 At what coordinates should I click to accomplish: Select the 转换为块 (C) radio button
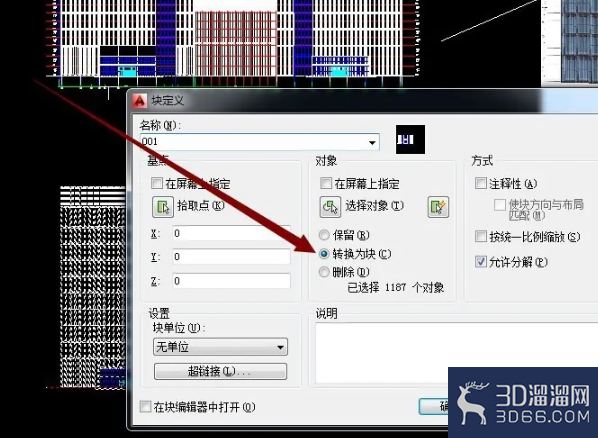click(324, 253)
